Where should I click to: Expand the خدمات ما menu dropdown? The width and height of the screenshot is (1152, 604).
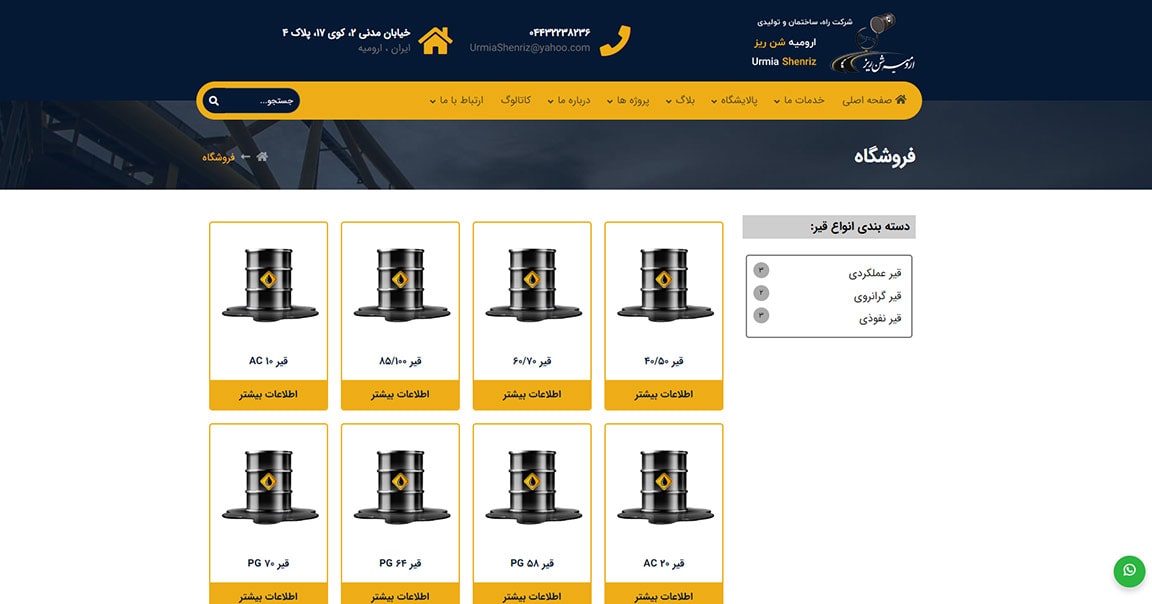click(799, 100)
